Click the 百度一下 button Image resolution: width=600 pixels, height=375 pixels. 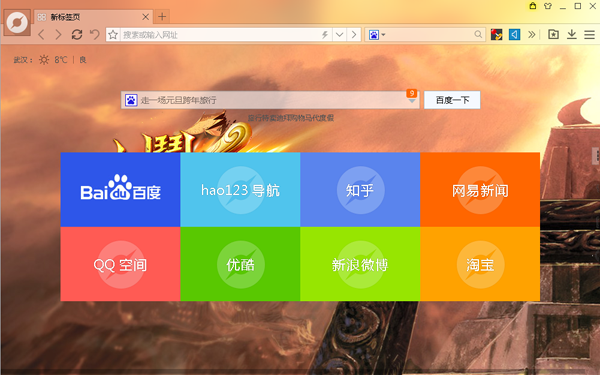[x=452, y=100]
